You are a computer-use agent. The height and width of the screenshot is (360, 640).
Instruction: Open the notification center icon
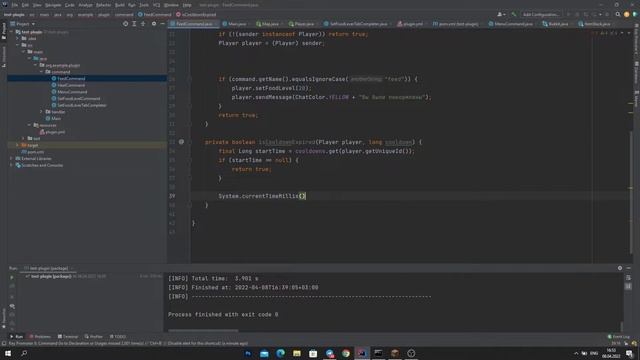coord(629,353)
